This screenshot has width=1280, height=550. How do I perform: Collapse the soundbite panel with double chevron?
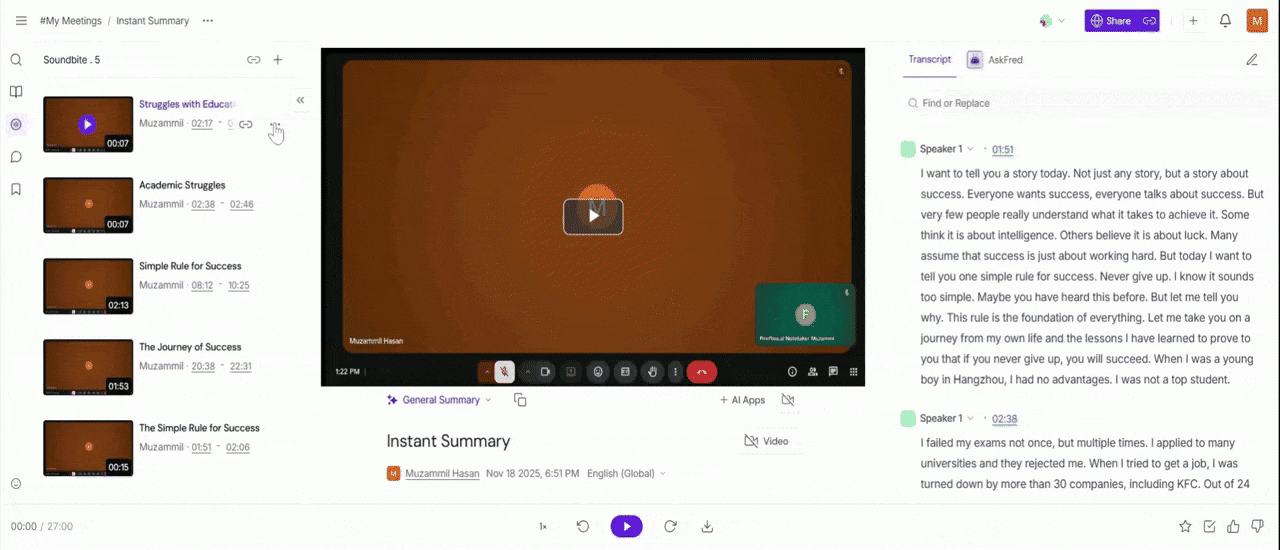coord(300,100)
